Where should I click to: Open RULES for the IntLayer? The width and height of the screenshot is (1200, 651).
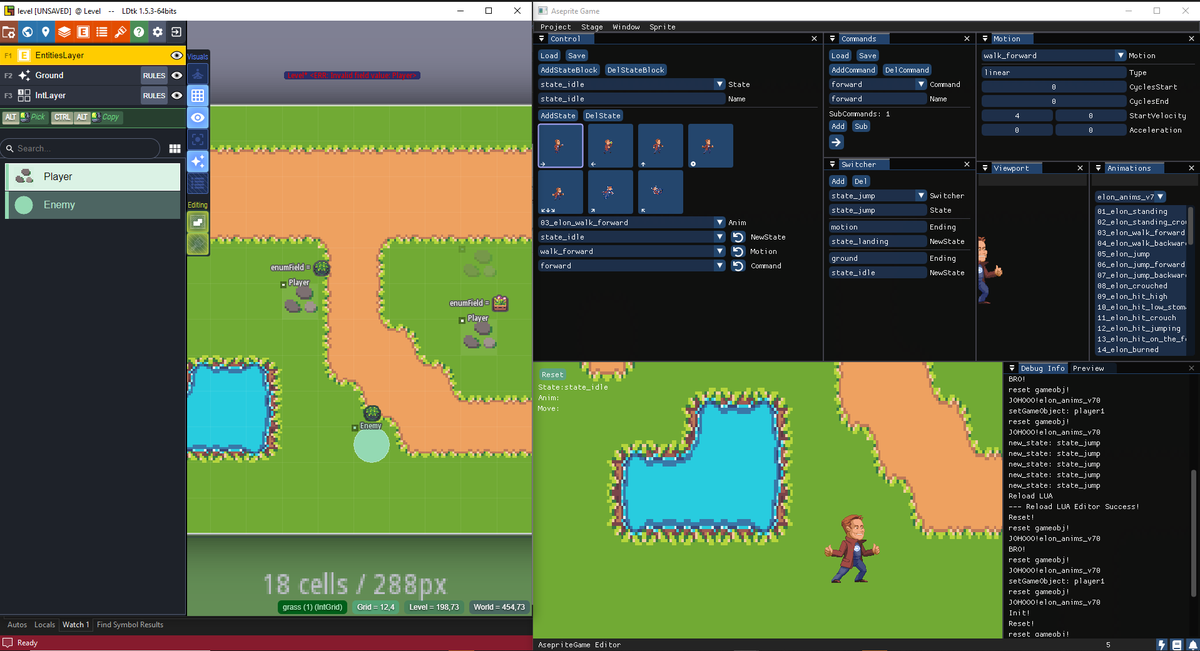pos(154,96)
